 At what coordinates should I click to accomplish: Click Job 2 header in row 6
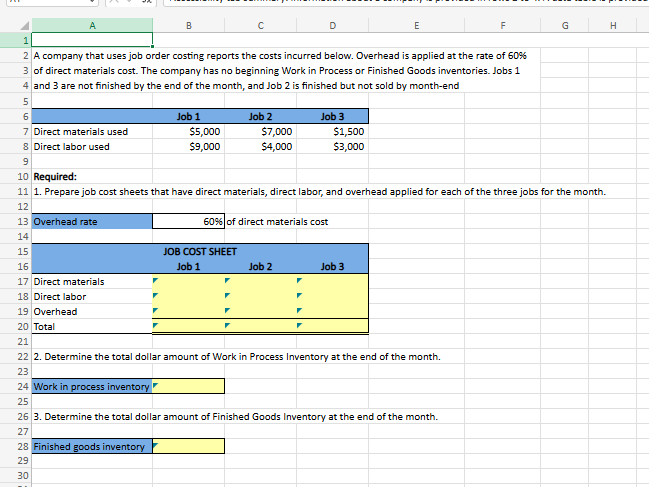261,117
